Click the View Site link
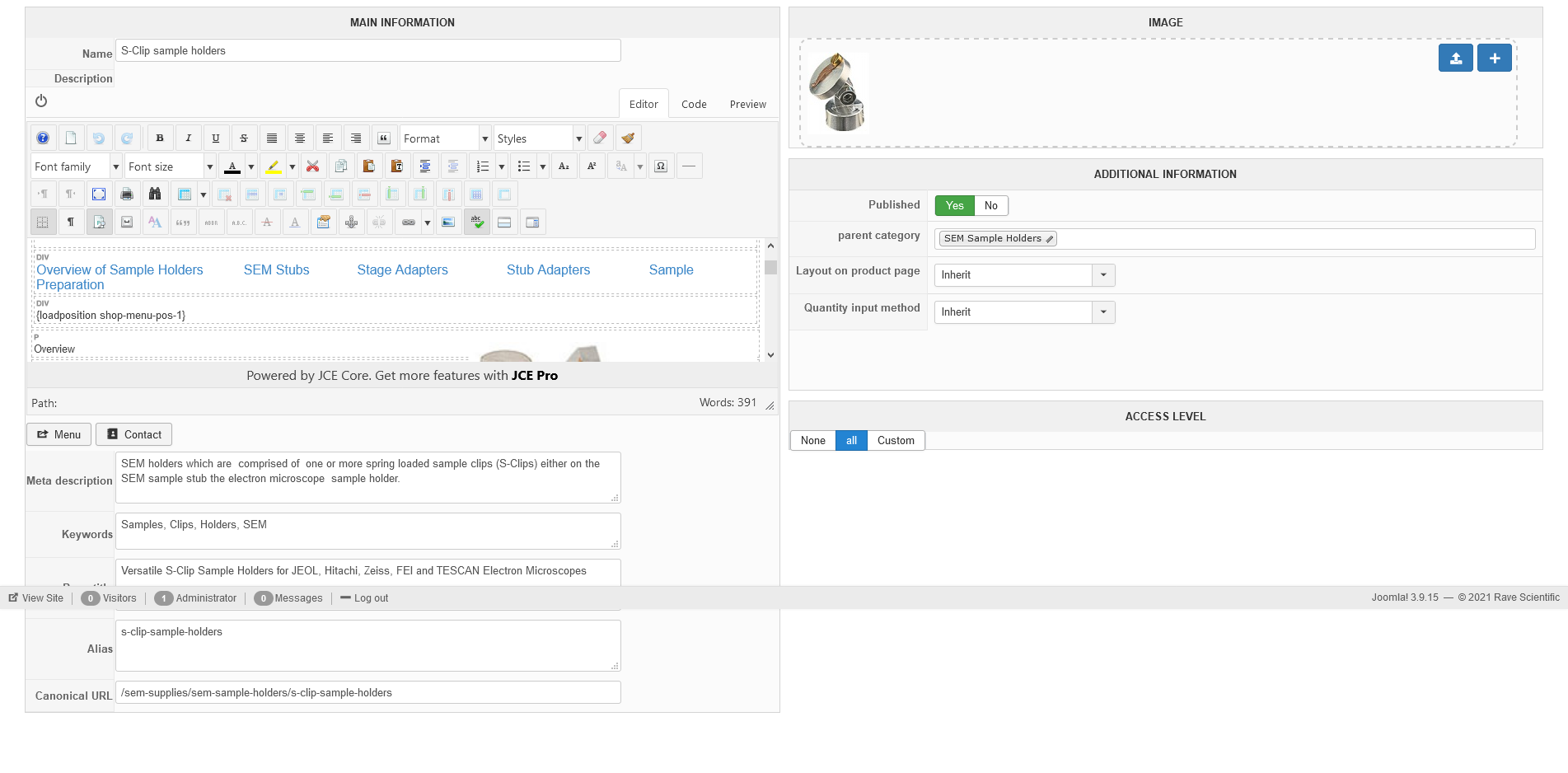Screen dimensions: 1568x773 pos(36,598)
